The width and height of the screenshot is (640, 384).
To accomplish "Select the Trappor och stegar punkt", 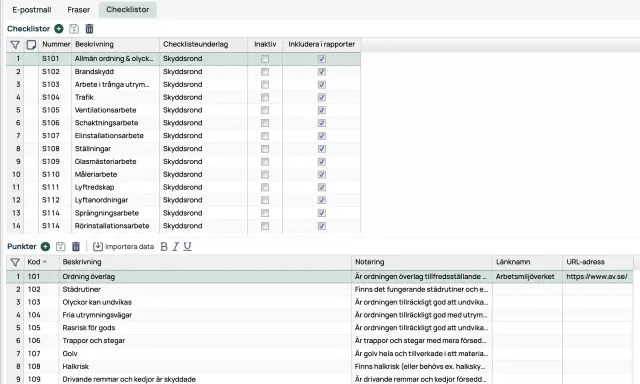I will pyautogui.click(x=320, y=341).
